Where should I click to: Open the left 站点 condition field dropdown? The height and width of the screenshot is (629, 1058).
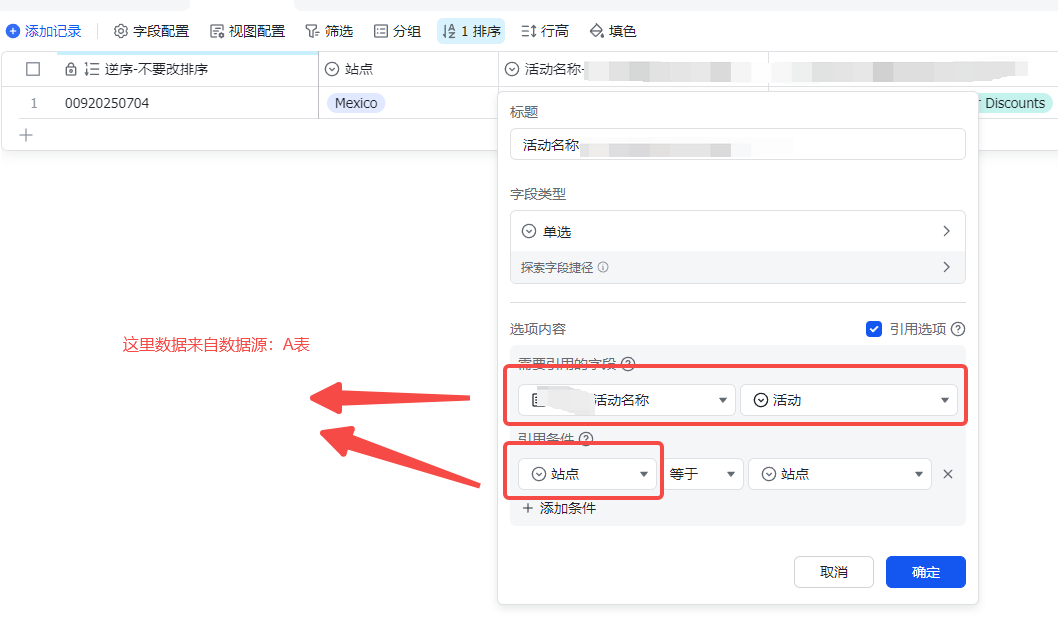[x=587, y=474]
